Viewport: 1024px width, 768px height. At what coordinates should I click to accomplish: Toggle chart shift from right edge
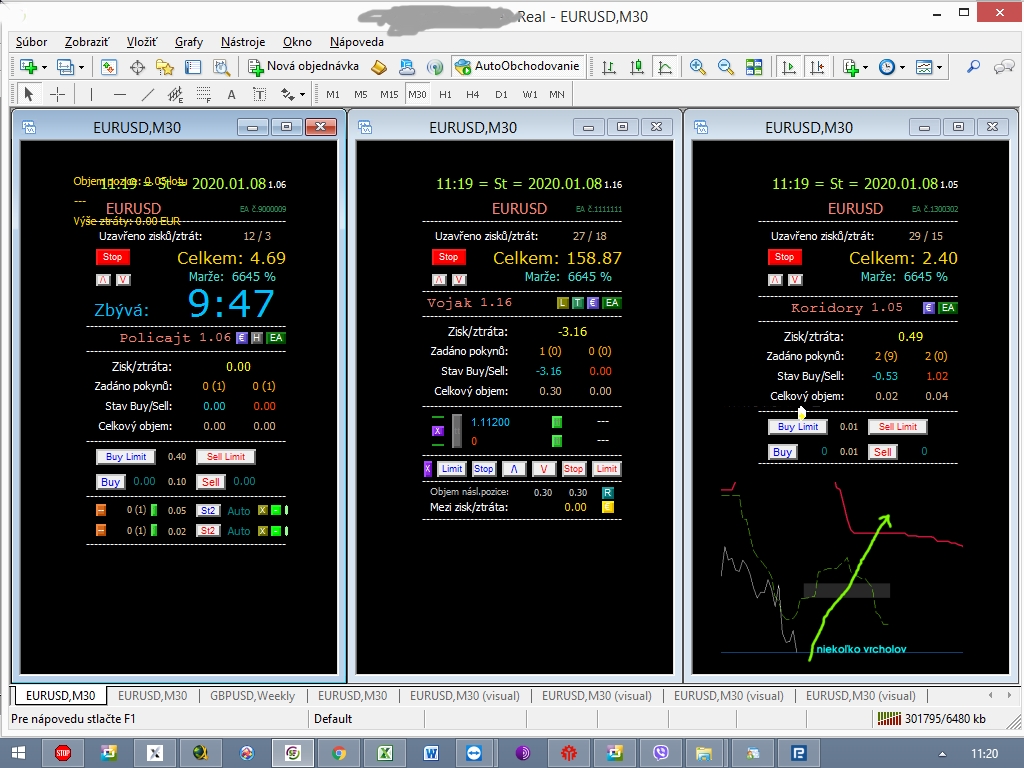[x=817, y=67]
